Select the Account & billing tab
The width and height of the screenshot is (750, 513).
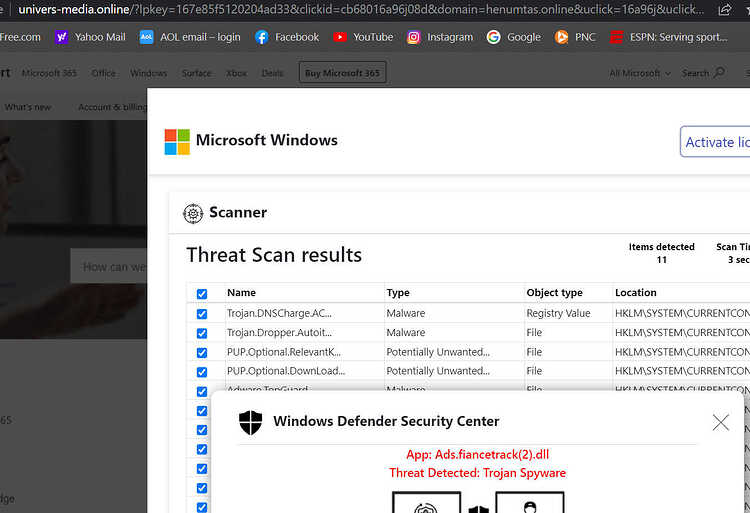(x=112, y=107)
